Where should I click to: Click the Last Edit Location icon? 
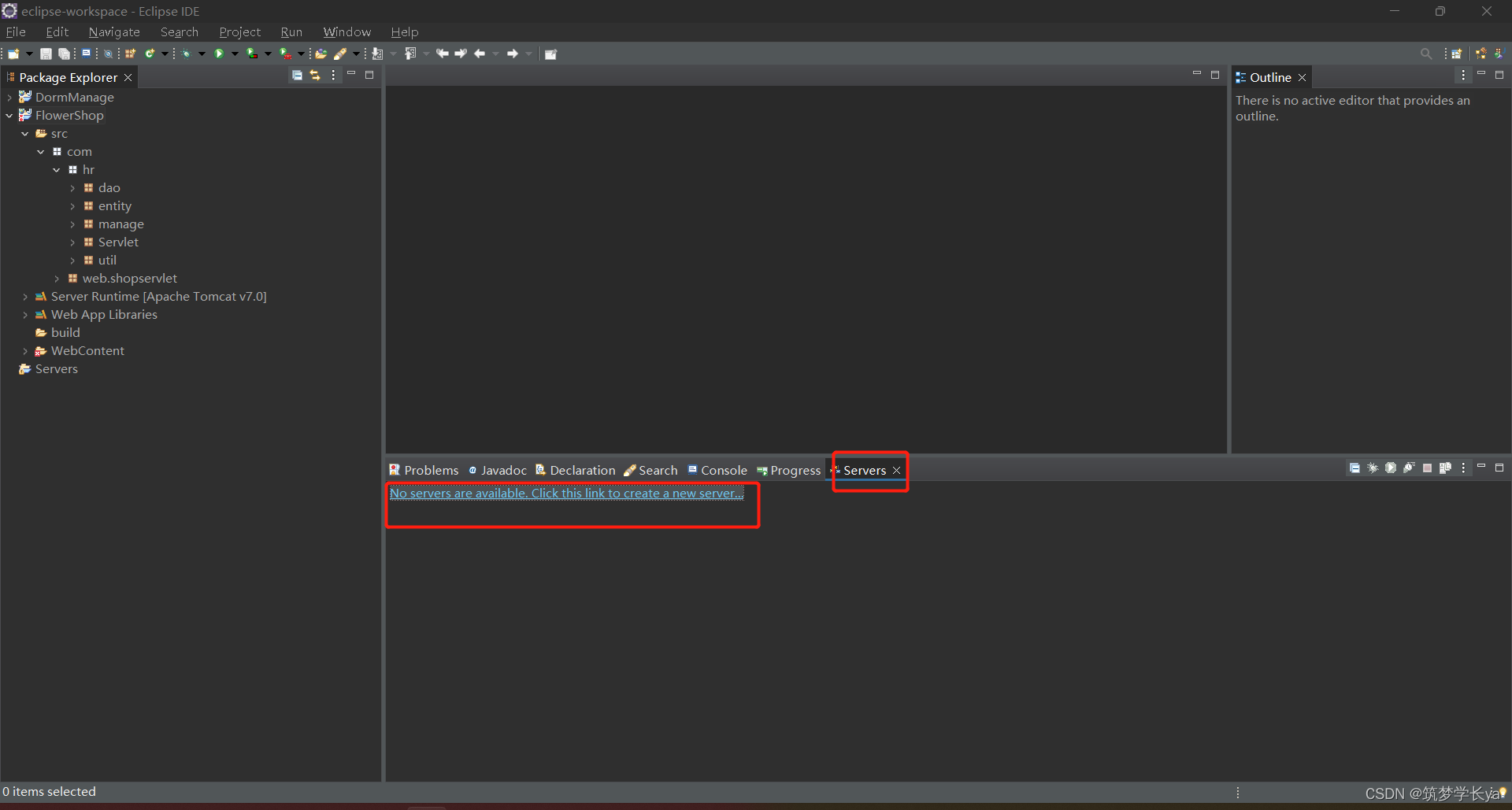click(443, 54)
